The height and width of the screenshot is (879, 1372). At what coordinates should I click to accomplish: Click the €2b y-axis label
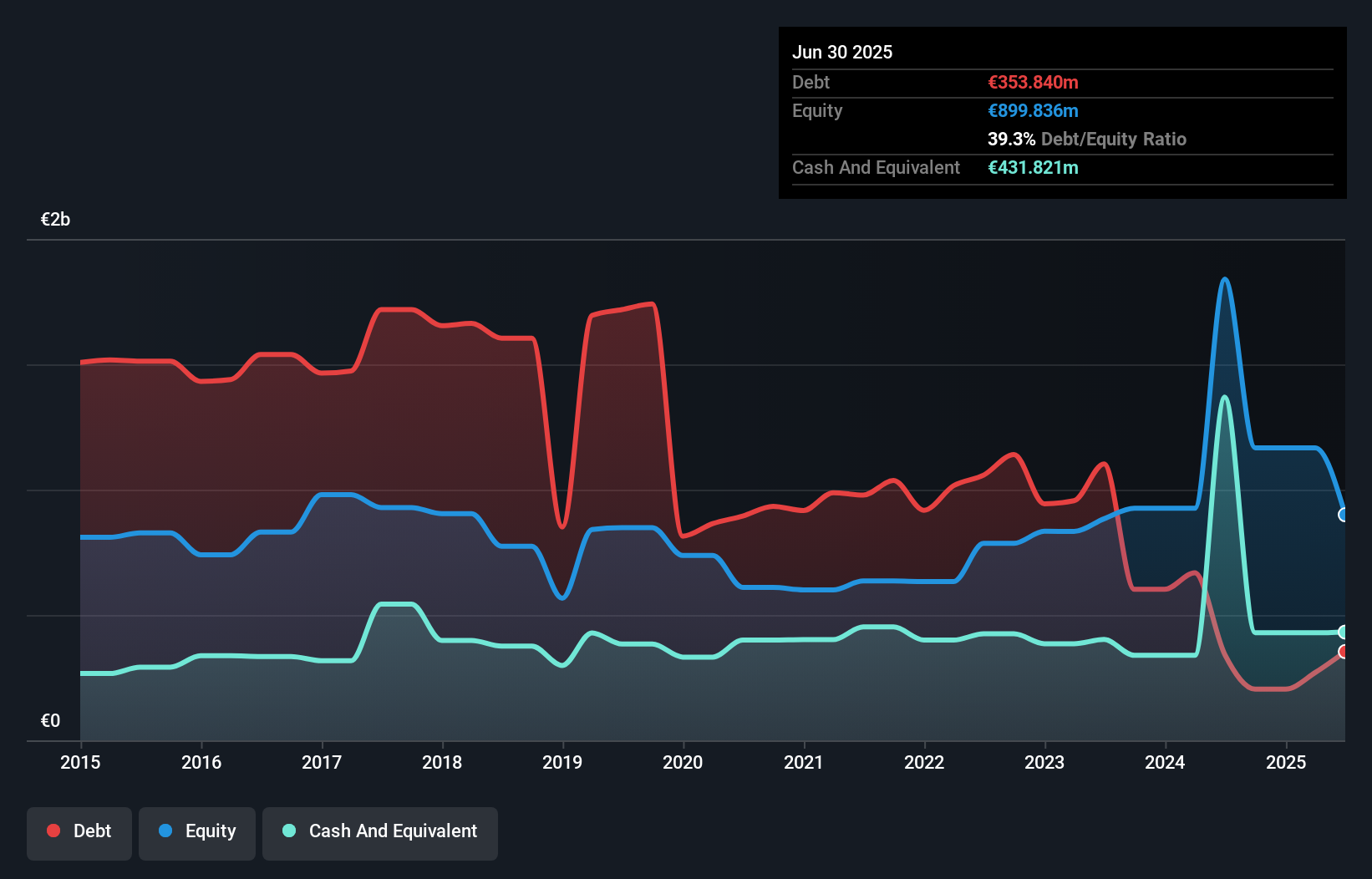[55, 220]
